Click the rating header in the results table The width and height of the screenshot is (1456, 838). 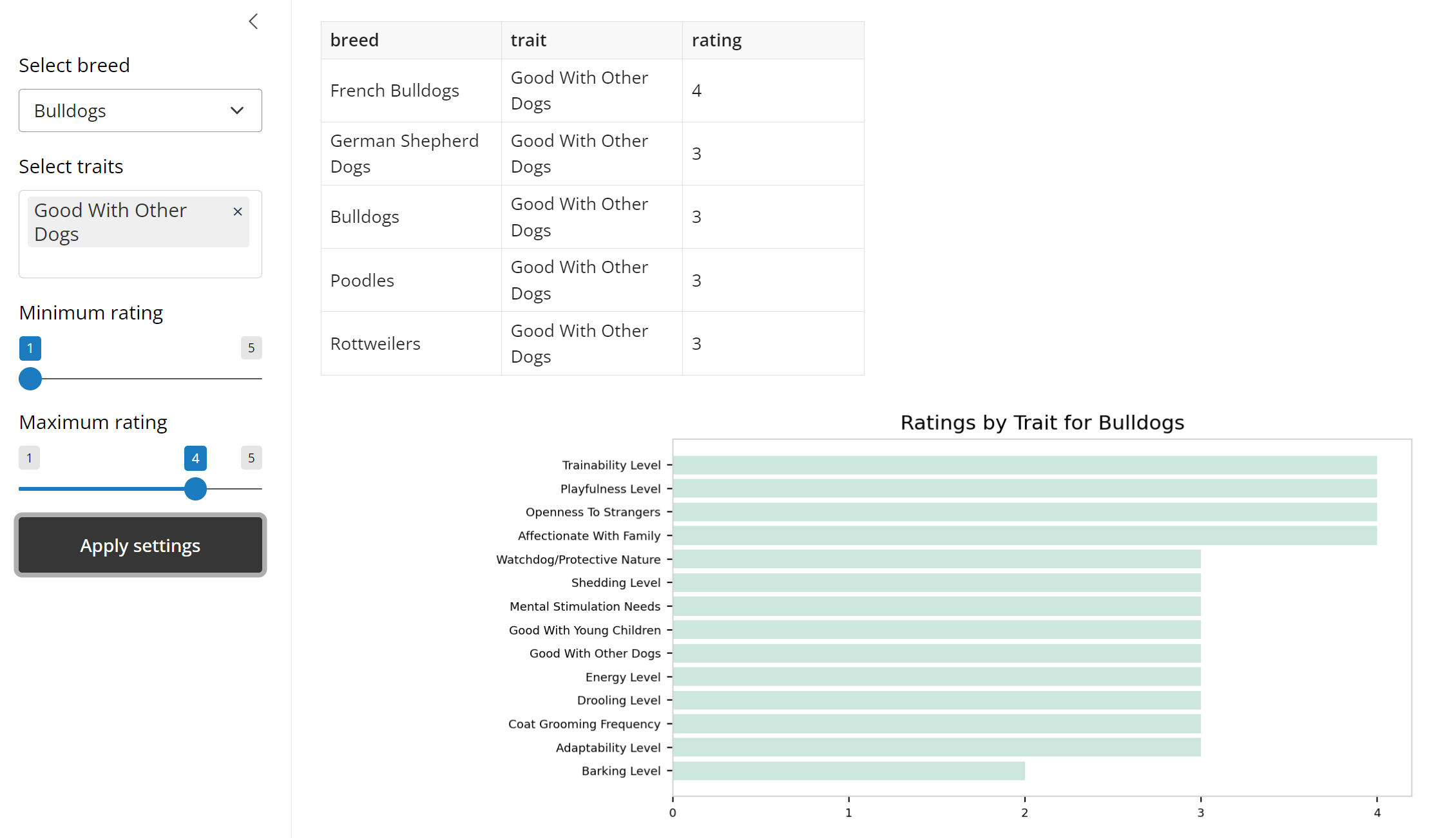pos(716,39)
